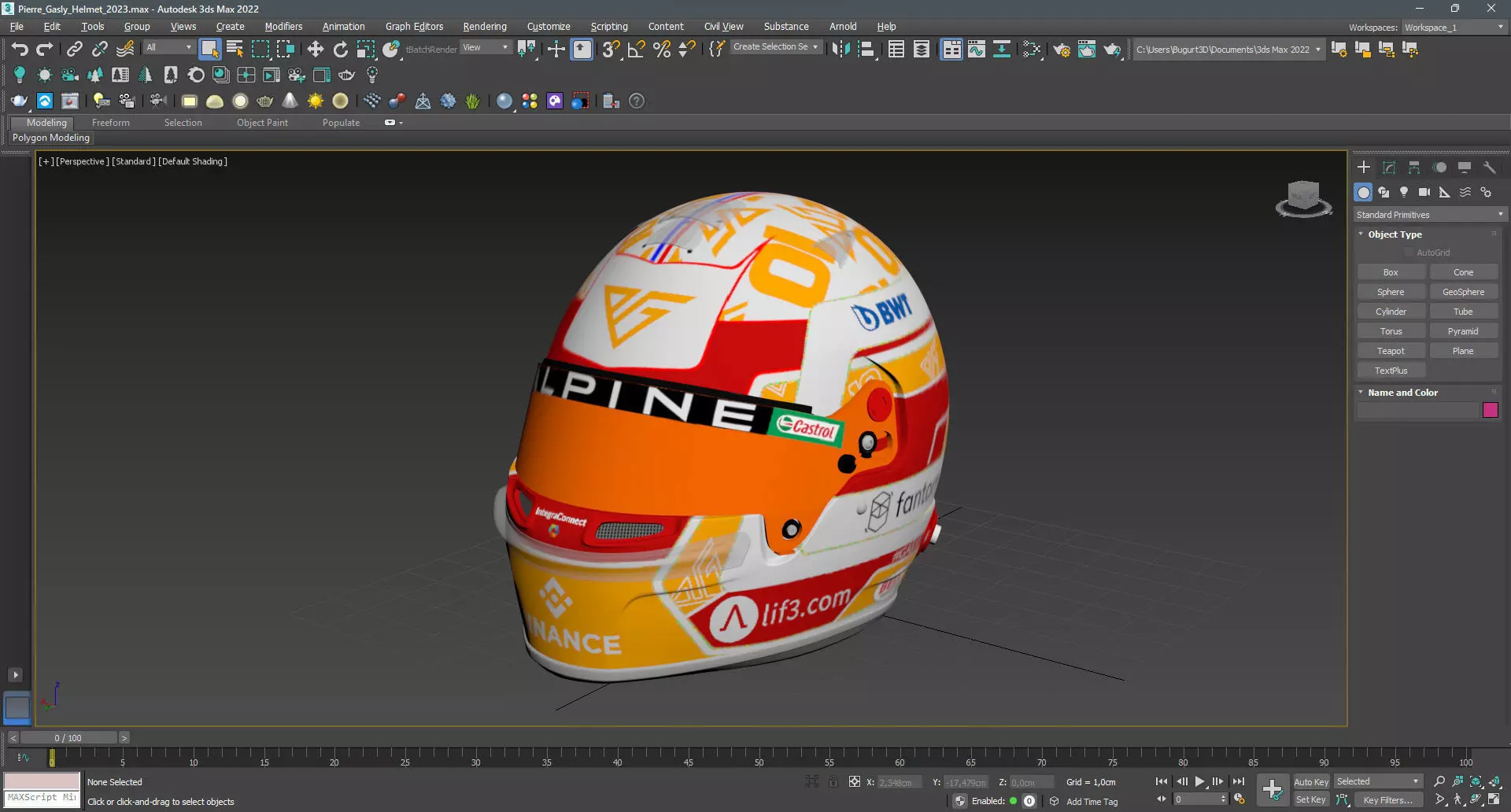Open the reference coordinate View dropdown
The height and width of the screenshot is (812, 1511).
486,48
